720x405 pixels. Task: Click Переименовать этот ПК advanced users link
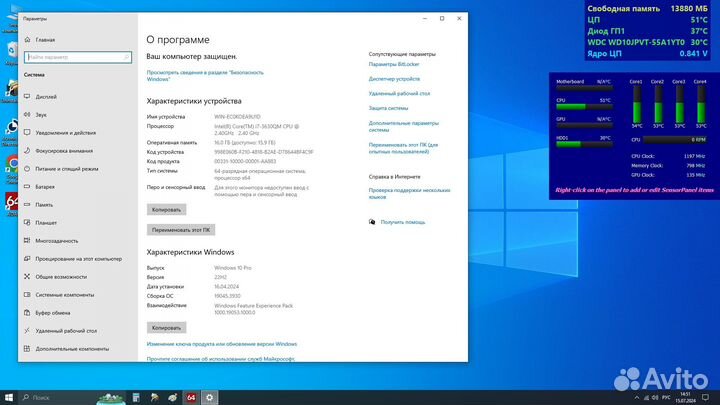point(403,148)
